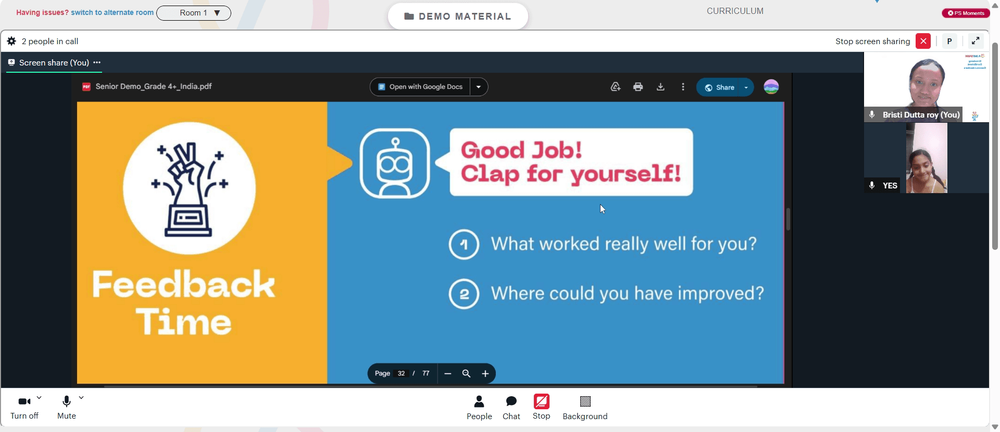
Task: Expand the Share button dropdown arrow
Action: click(x=746, y=87)
